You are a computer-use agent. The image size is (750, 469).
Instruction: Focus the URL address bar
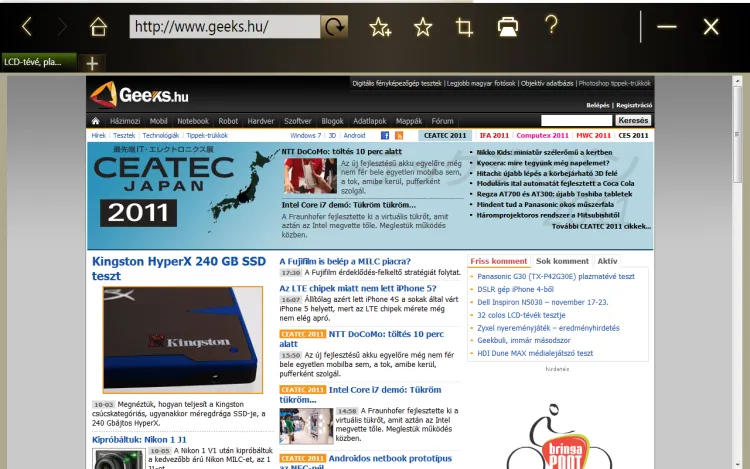[x=224, y=27]
